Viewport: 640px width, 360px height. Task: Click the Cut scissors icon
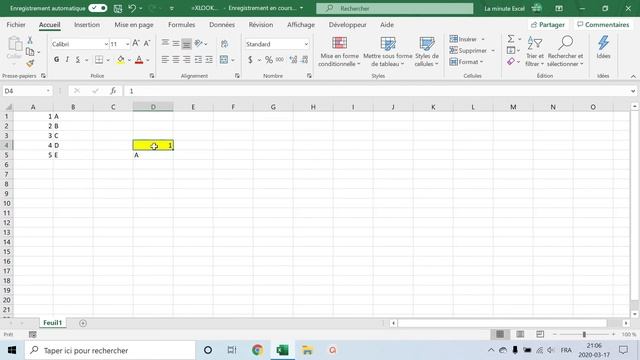pyautogui.click(x=30, y=40)
